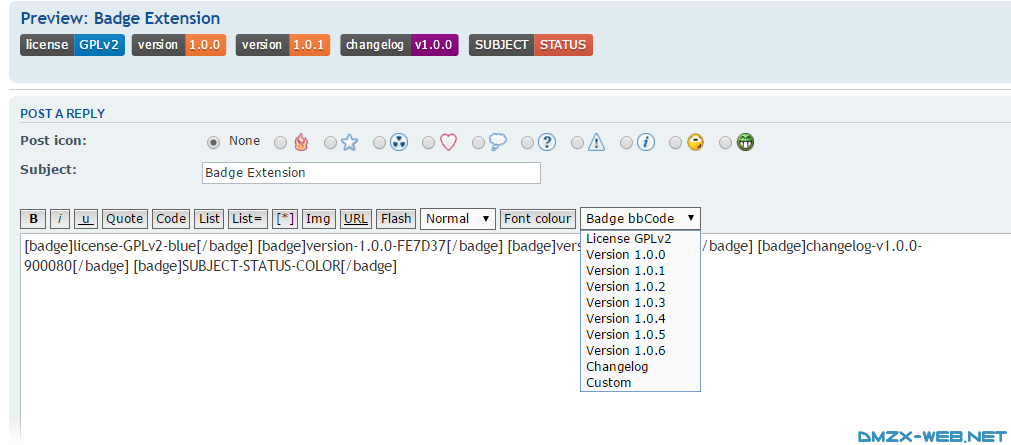Click the radioactive symbol post icon
This screenshot has height=445, width=1011.
[398, 142]
